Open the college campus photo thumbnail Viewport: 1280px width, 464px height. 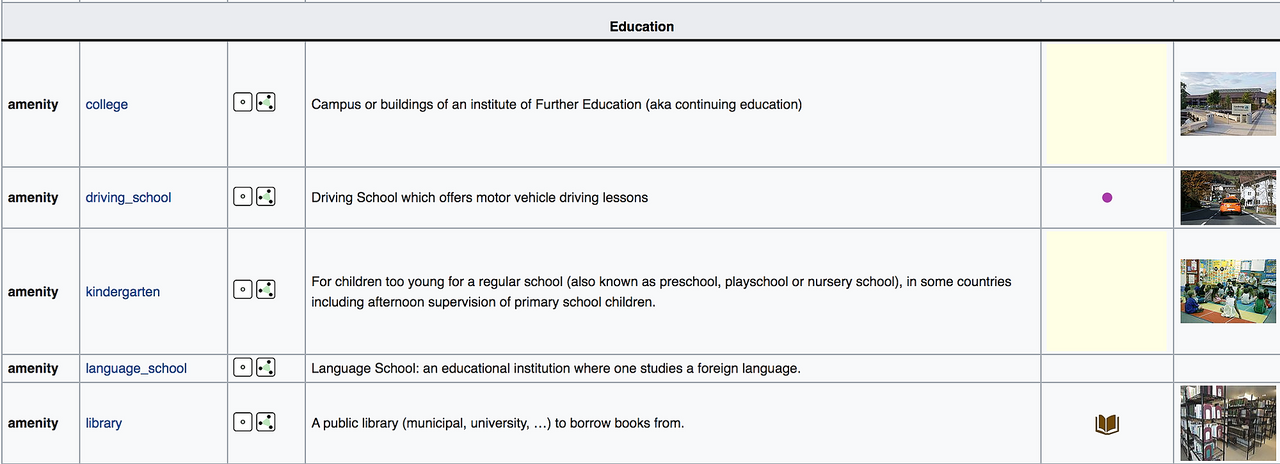tap(1228, 104)
